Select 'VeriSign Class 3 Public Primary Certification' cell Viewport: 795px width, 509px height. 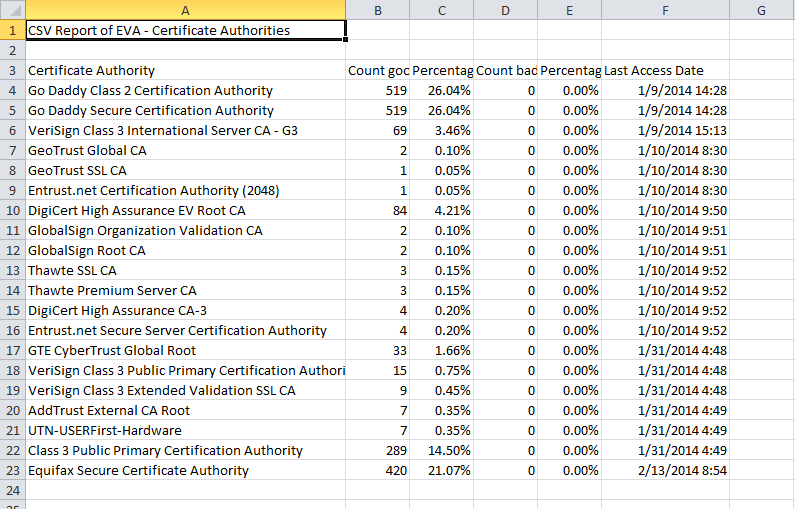click(x=186, y=371)
